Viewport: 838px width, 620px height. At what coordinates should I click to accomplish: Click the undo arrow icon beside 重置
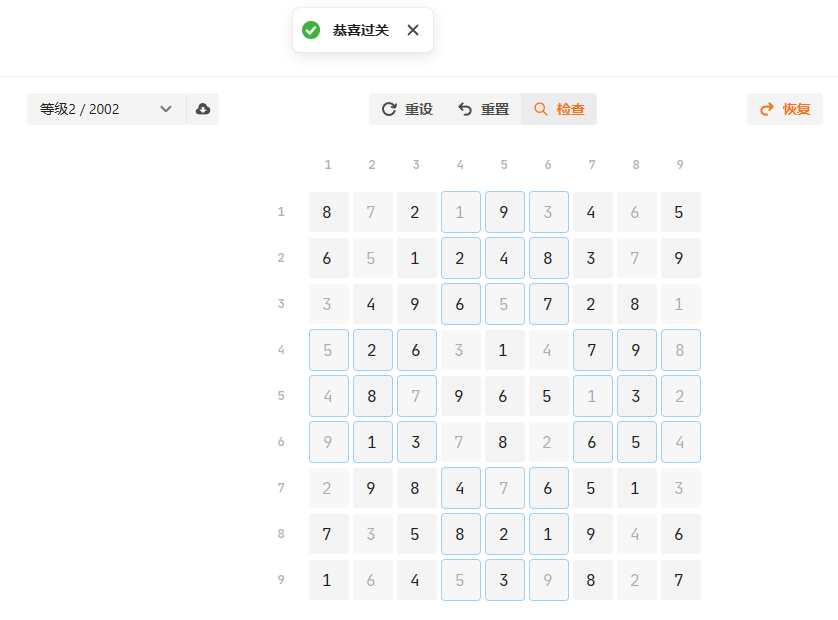(x=465, y=109)
